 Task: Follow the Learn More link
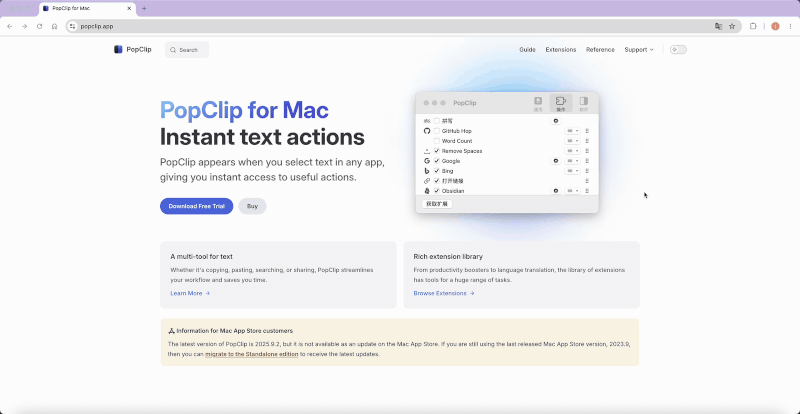tap(190, 294)
